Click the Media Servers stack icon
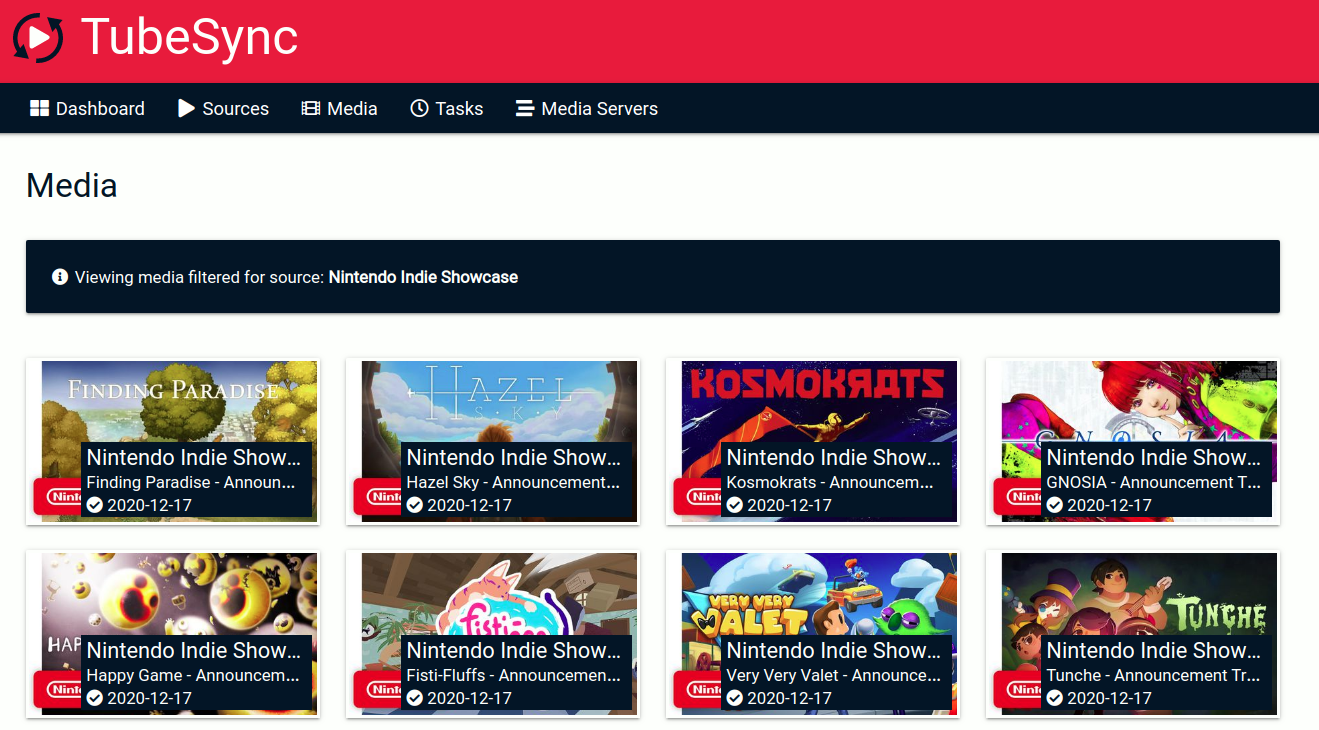Screen dimensions: 1319x730 point(524,108)
